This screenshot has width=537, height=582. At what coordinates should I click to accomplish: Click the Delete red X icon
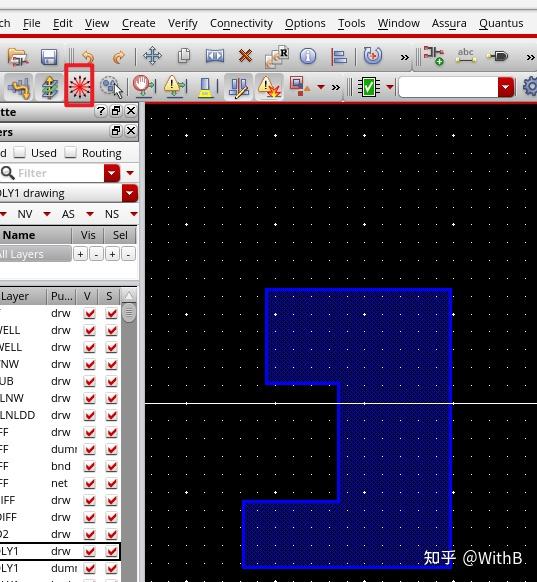coord(245,56)
